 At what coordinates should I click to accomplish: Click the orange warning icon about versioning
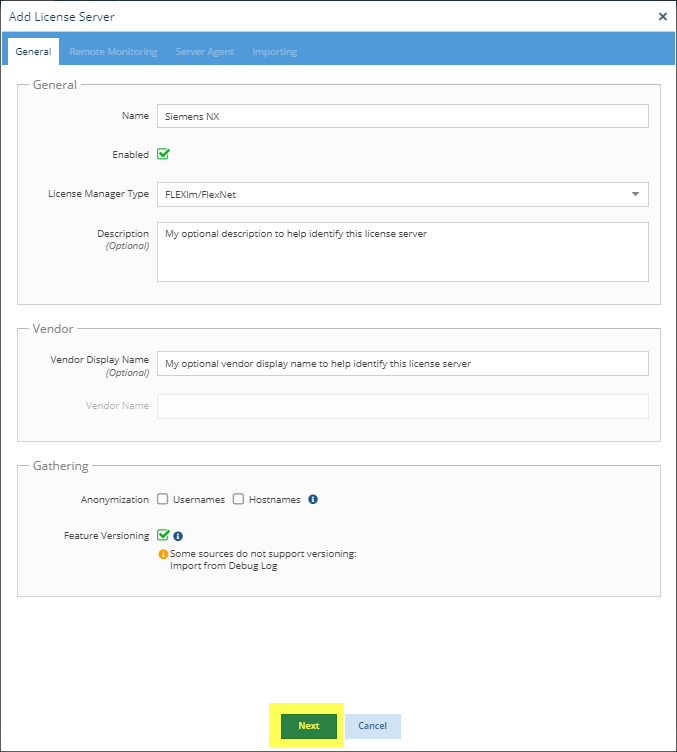[163, 554]
